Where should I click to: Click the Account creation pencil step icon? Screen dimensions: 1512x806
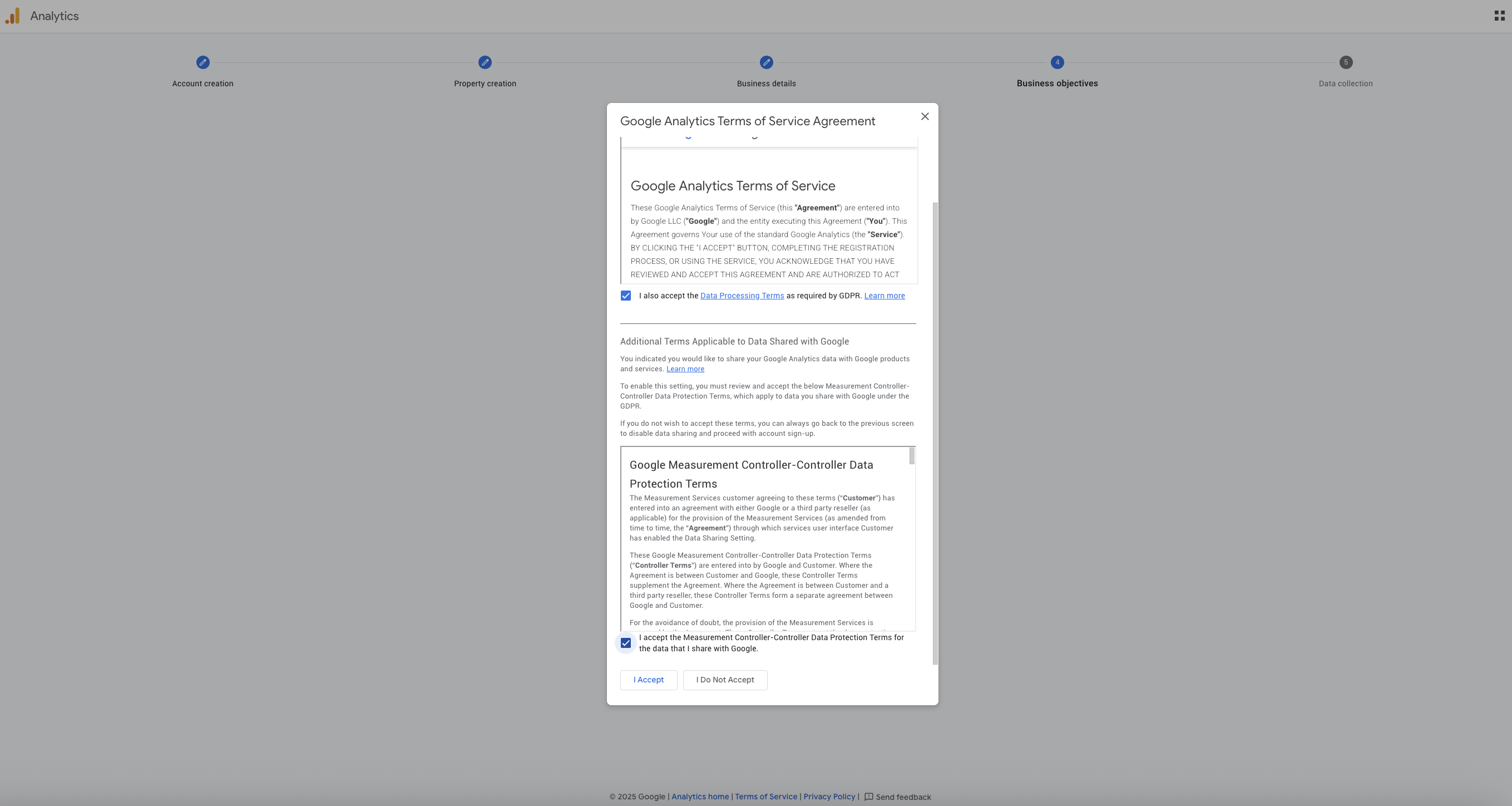[x=202, y=62]
